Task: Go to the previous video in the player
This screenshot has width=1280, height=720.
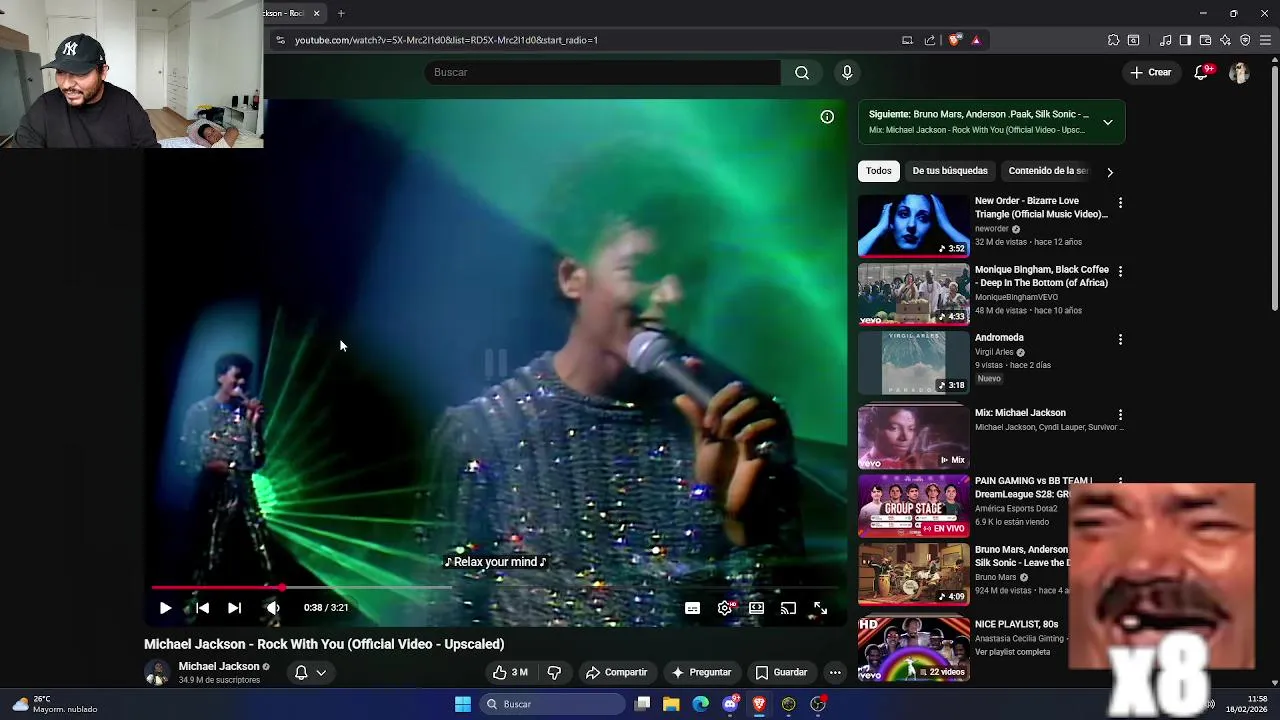Action: 202,608
